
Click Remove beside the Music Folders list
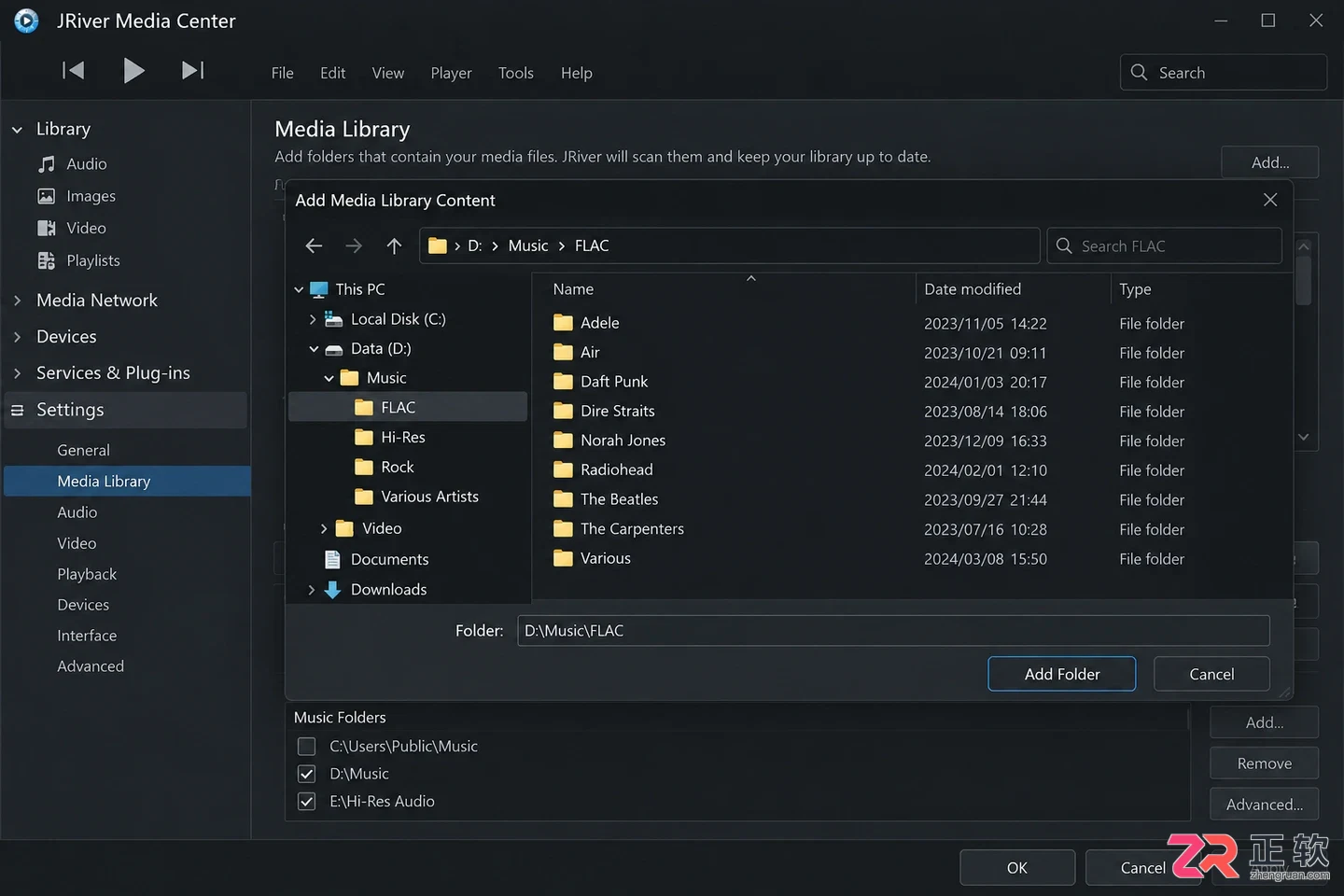[1265, 763]
